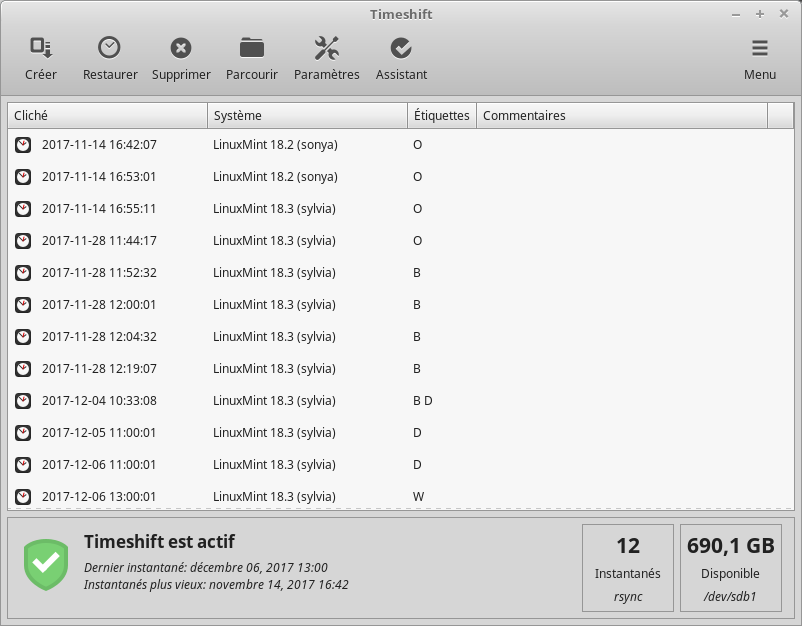Select clock icon of snapshot 2017-11-28 12:04:32
Image resolution: width=802 pixels, height=626 pixels.
pos(23,337)
